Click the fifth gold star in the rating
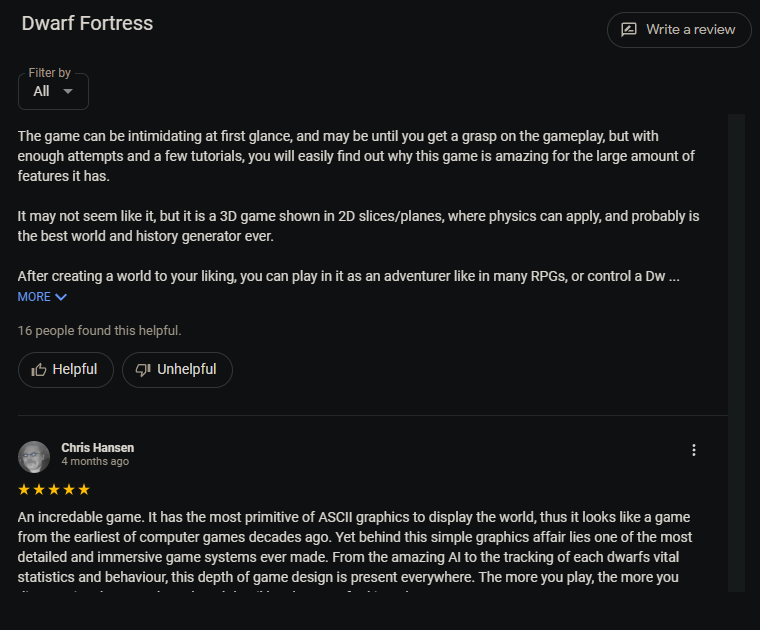 click(x=84, y=489)
